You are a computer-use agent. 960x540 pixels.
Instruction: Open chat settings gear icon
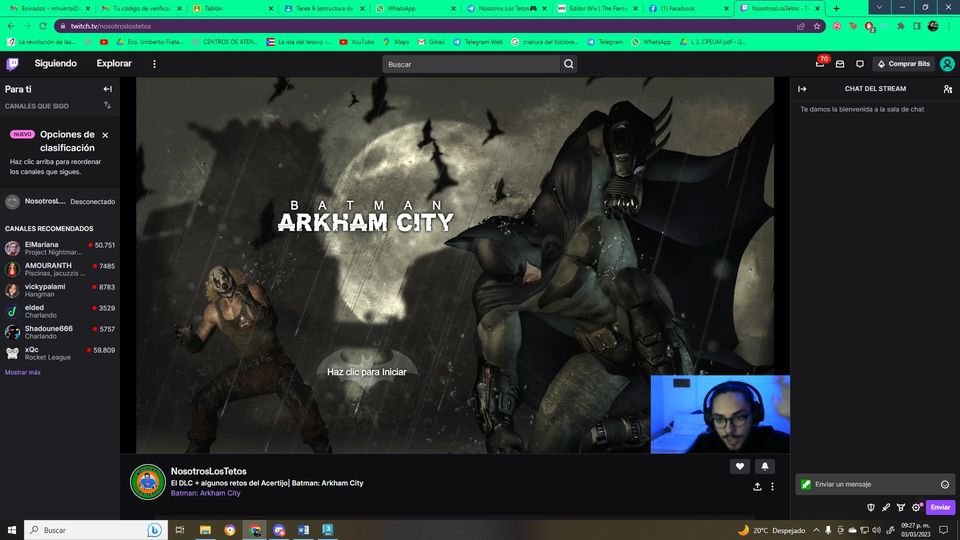click(917, 508)
